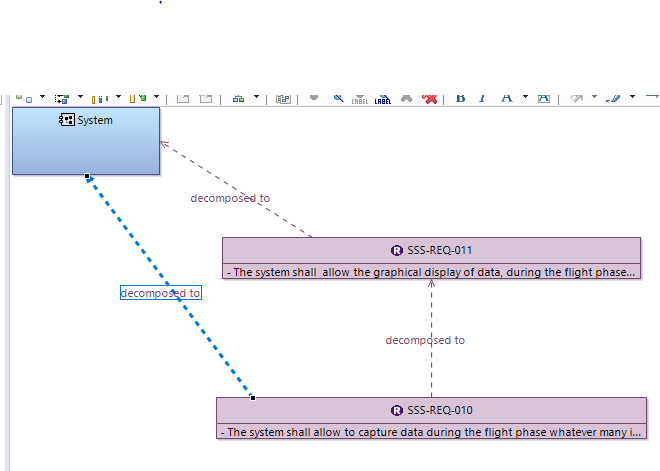This screenshot has width=660, height=471.
Task: Click the second greyed-out page icon
Action: point(206,99)
